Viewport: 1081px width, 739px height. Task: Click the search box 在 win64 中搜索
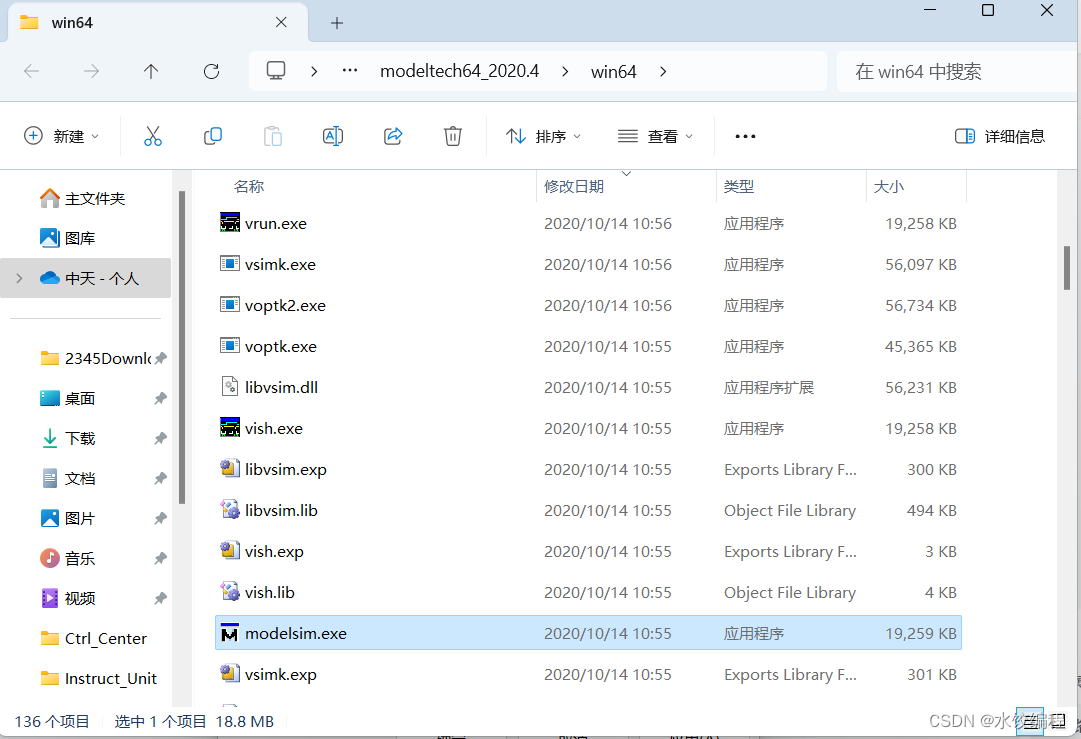[957, 71]
